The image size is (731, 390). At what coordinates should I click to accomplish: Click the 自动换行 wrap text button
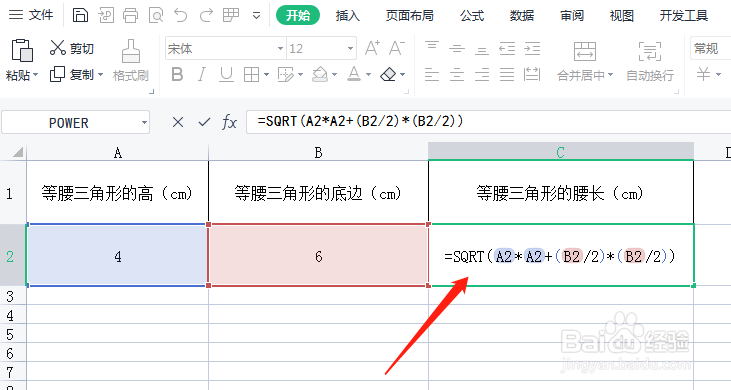coord(650,61)
